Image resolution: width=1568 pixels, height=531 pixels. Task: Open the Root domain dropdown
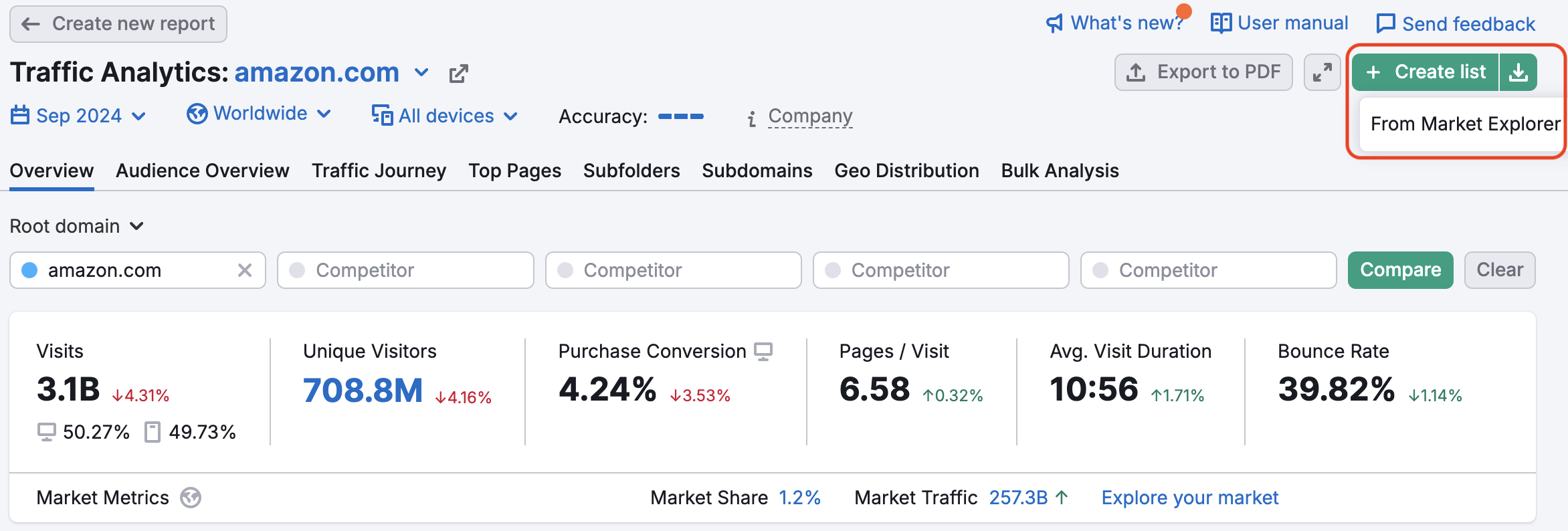(x=77, y=226)
